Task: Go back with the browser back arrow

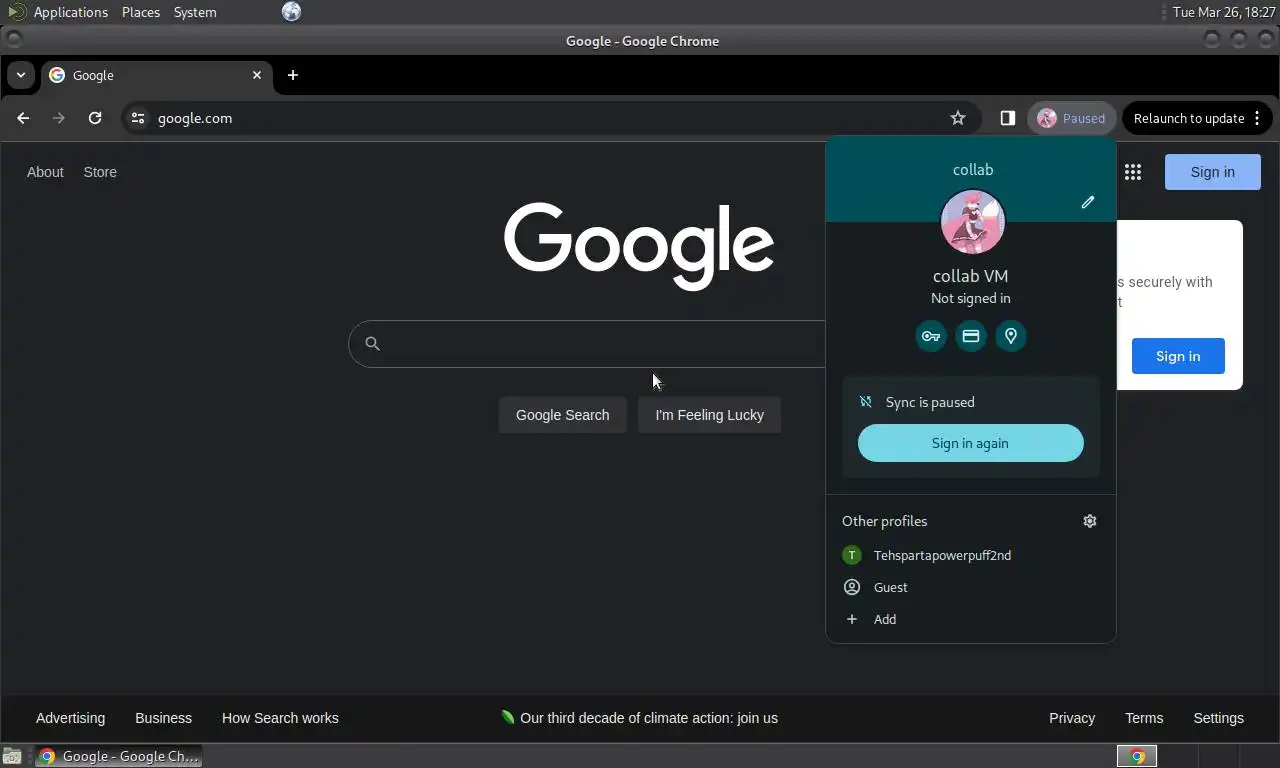Action: click(23, 118)
